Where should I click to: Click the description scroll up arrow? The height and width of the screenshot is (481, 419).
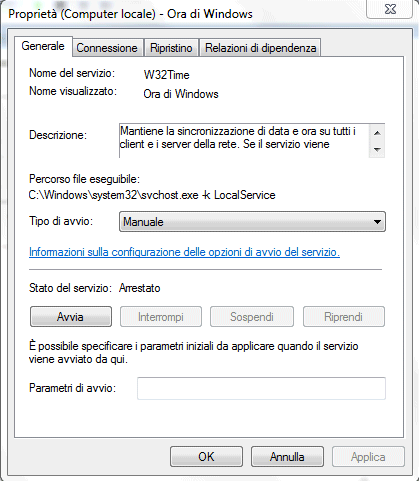coord(377,133)
